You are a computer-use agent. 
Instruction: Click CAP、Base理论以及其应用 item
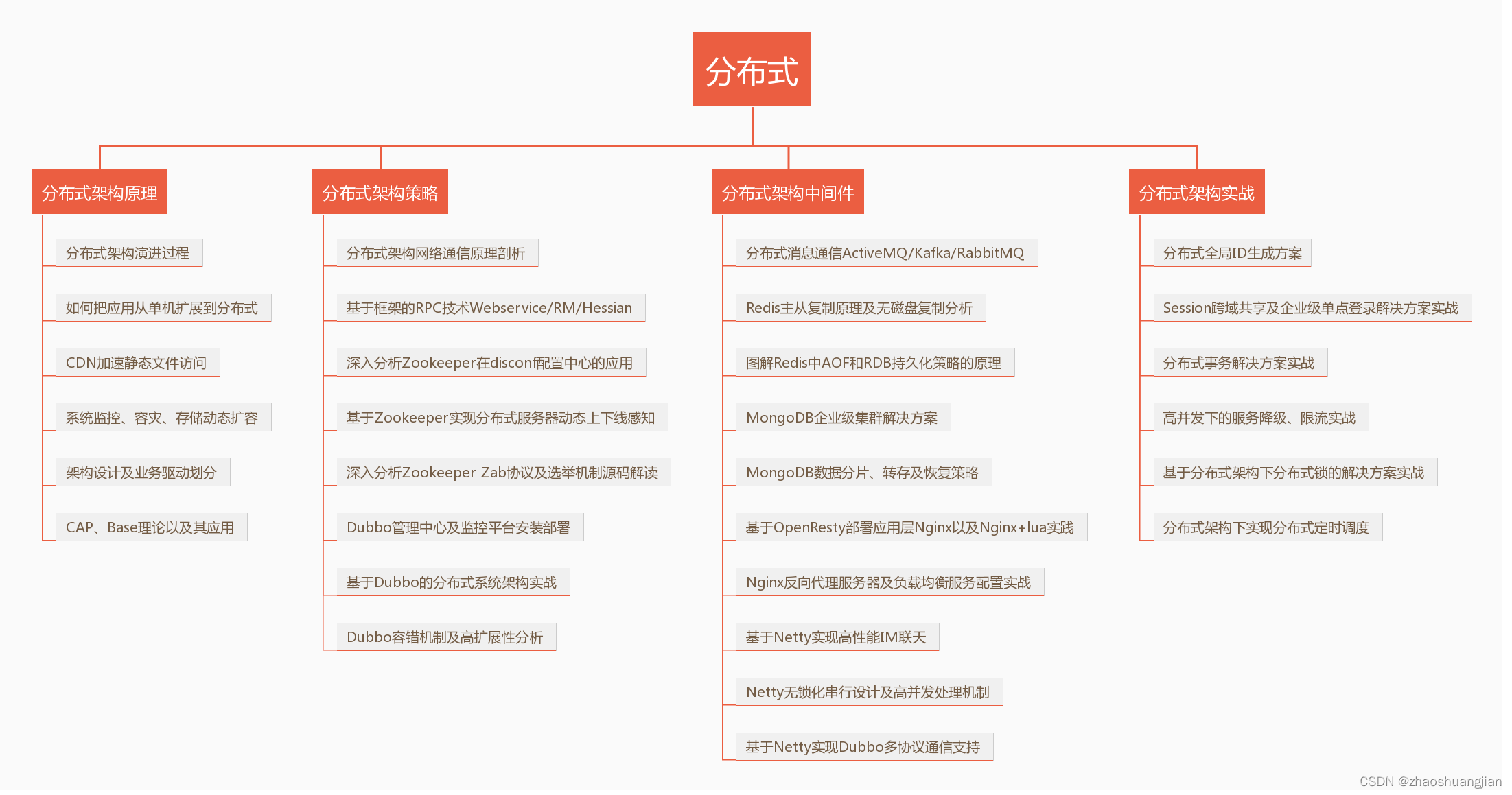(149, 527)
